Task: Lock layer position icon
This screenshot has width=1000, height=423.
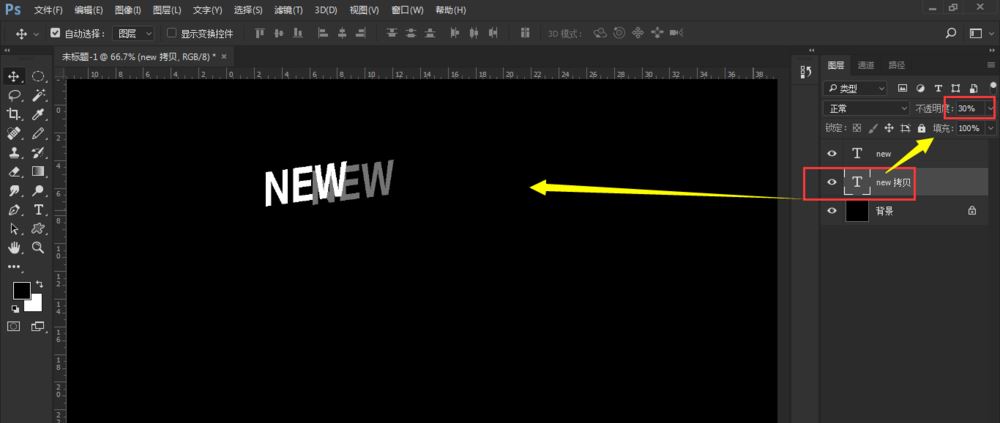Action: tap(889, 128)
